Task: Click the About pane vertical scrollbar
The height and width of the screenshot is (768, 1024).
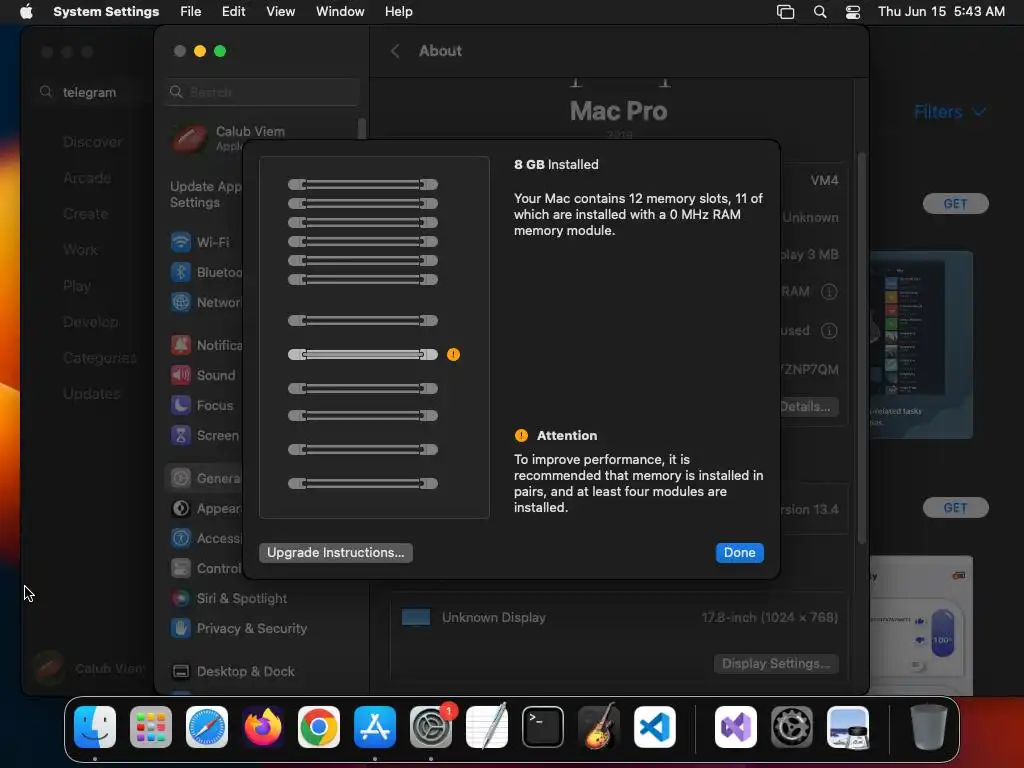Action: point(862,347)
